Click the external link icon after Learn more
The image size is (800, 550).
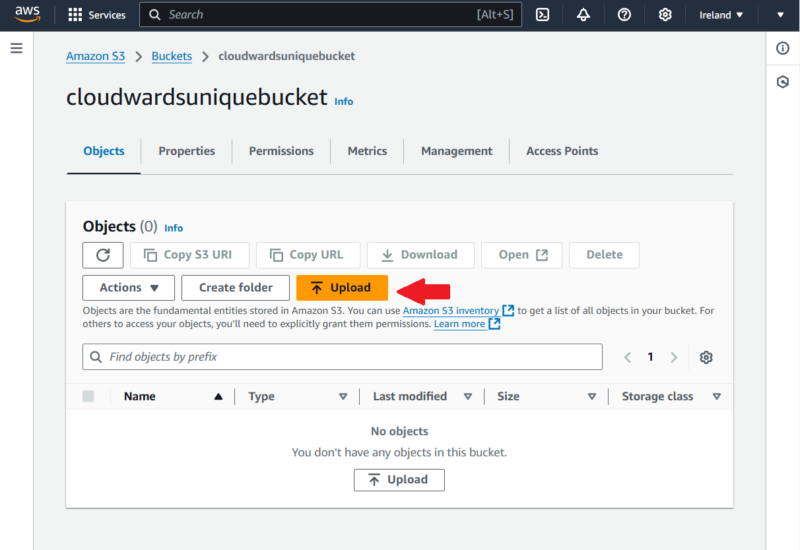coord(494,323)
